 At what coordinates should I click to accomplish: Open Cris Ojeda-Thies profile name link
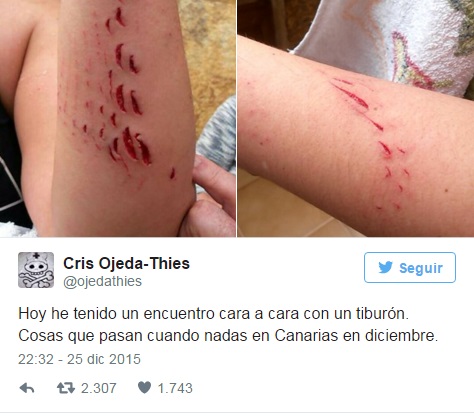click(127, 263)
